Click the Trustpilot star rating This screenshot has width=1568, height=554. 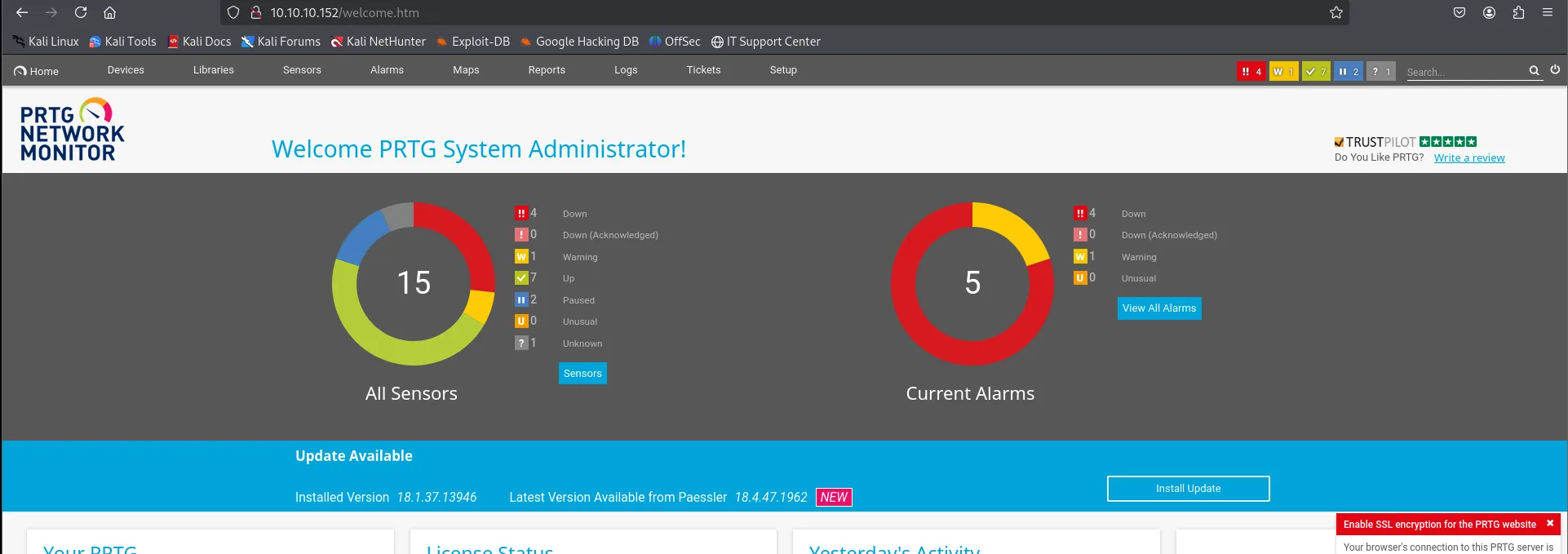(1448, 141)
